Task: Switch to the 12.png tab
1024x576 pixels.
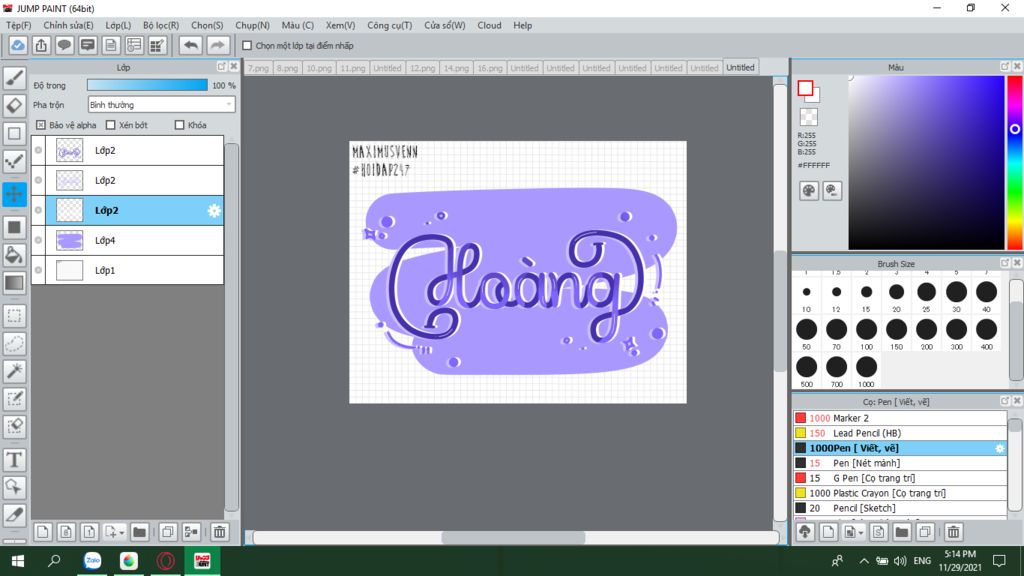Action: point(423,68)
